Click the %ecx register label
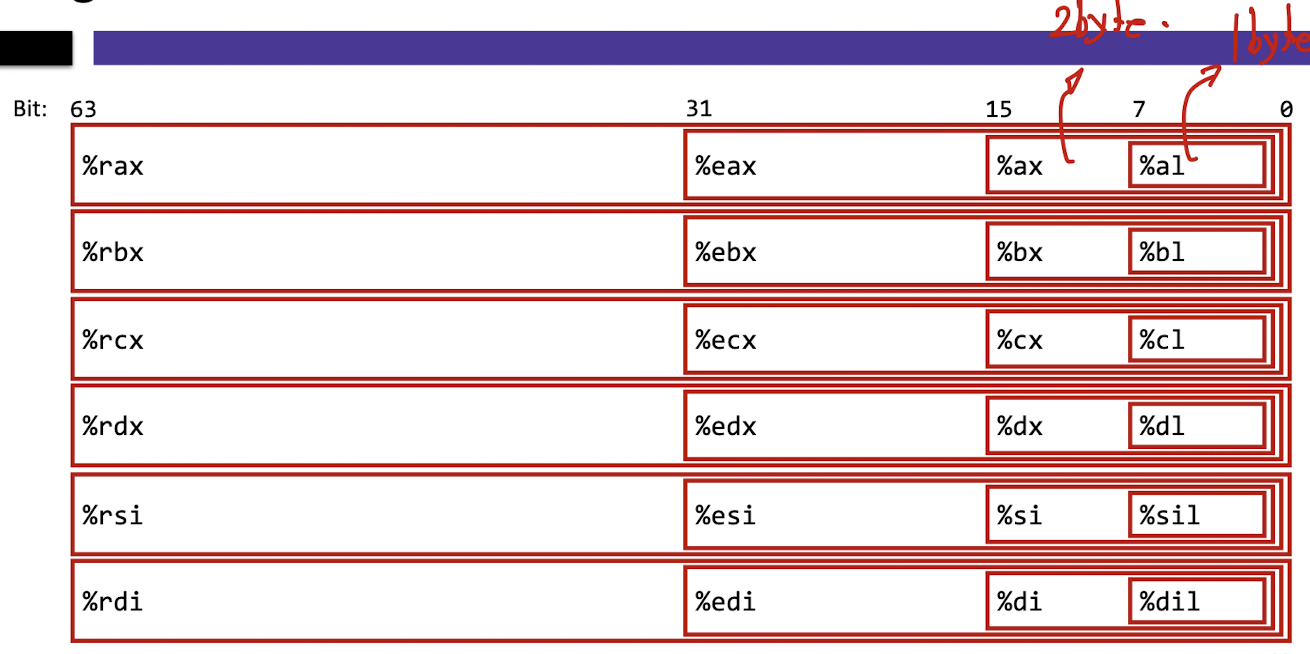 pos(726,340)
